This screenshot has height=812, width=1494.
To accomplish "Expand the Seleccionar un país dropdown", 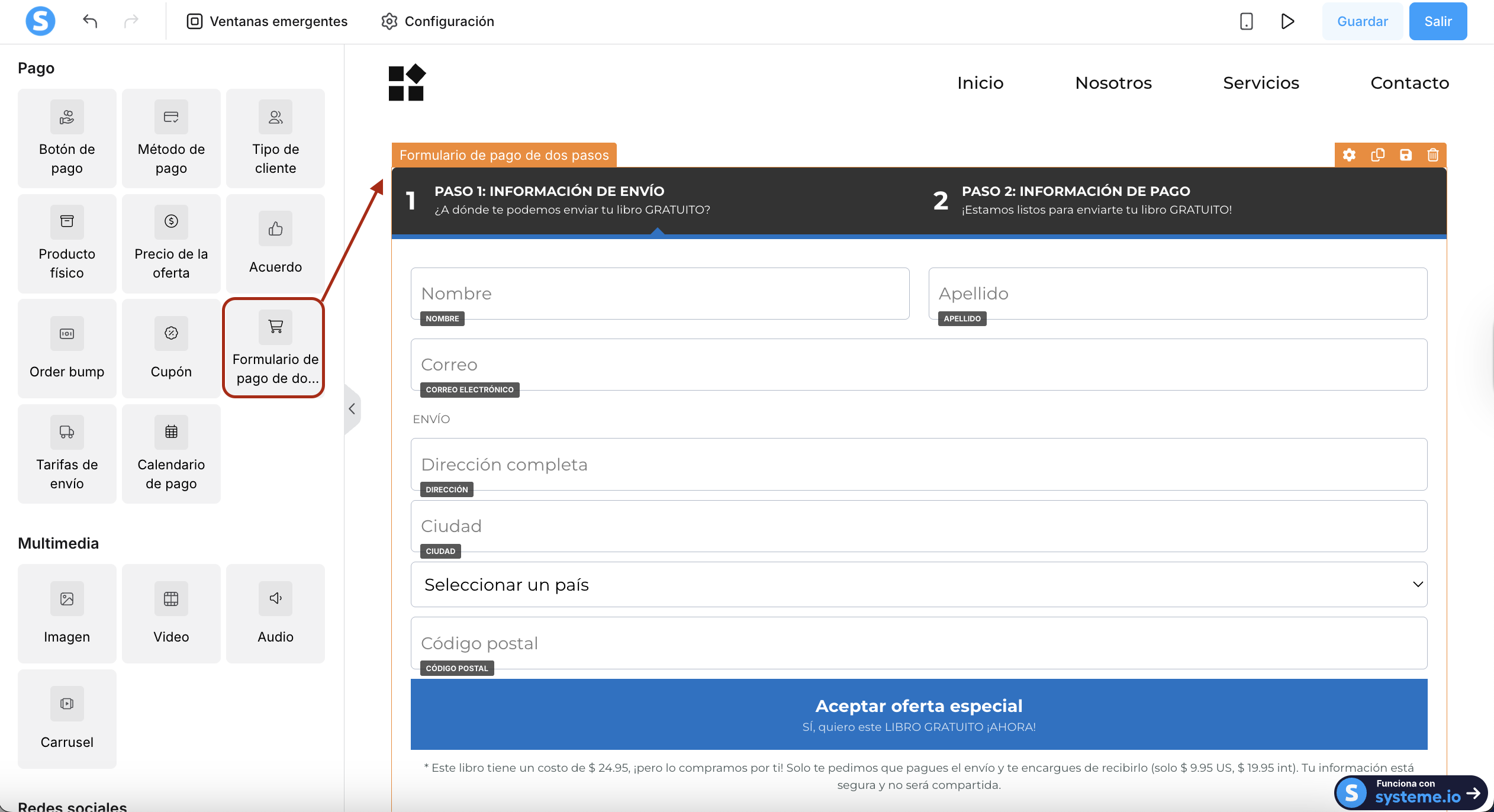I will tap(919, 584).
